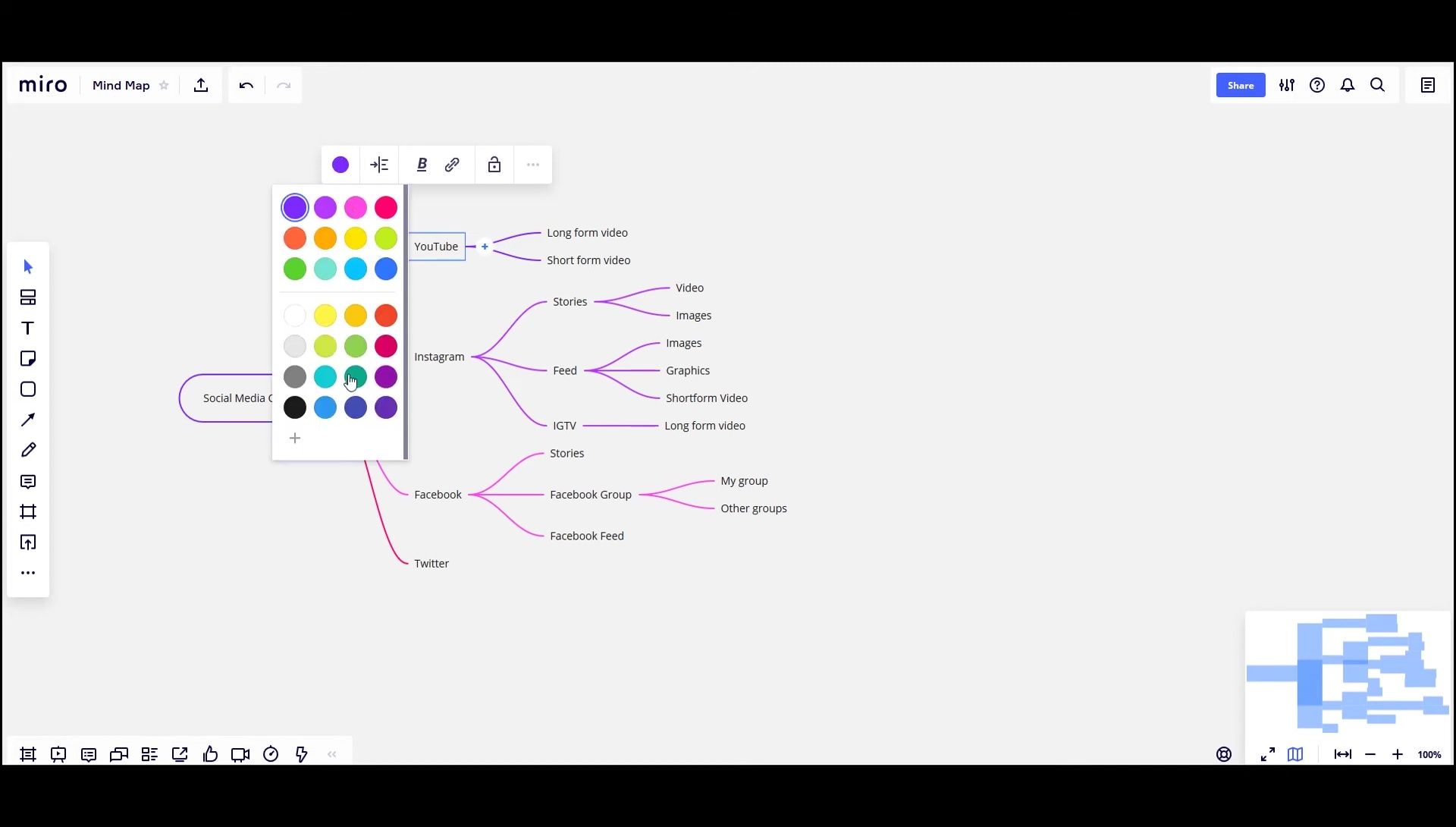Open node color picker circle in context toolbar

(340, 165)
